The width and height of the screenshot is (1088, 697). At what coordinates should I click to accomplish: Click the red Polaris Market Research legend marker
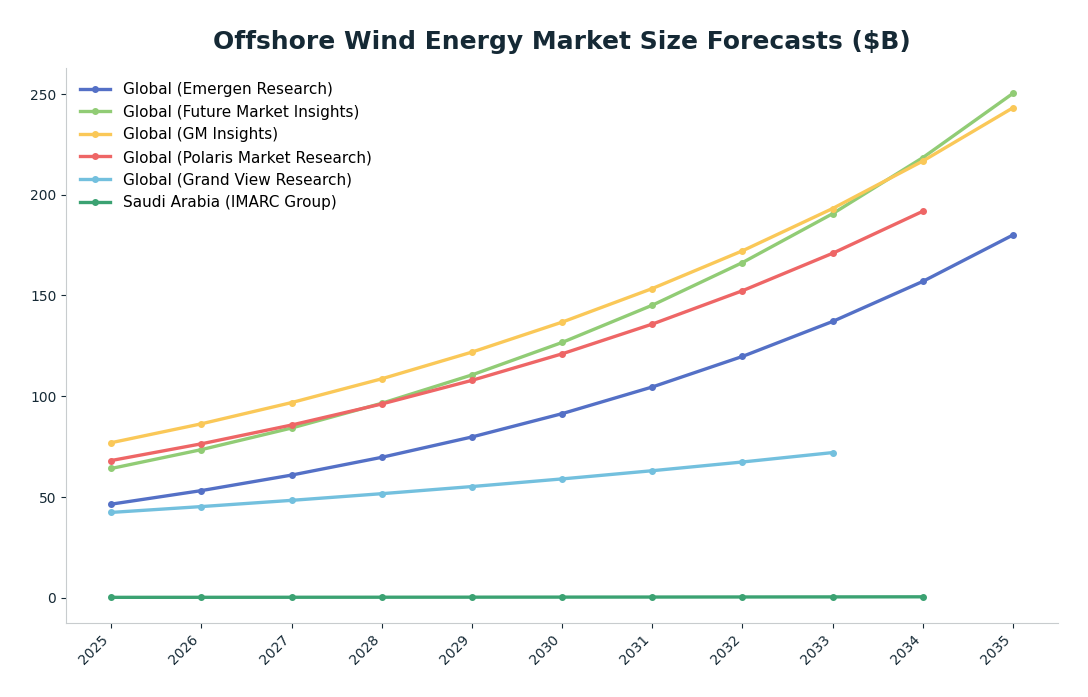96,158
